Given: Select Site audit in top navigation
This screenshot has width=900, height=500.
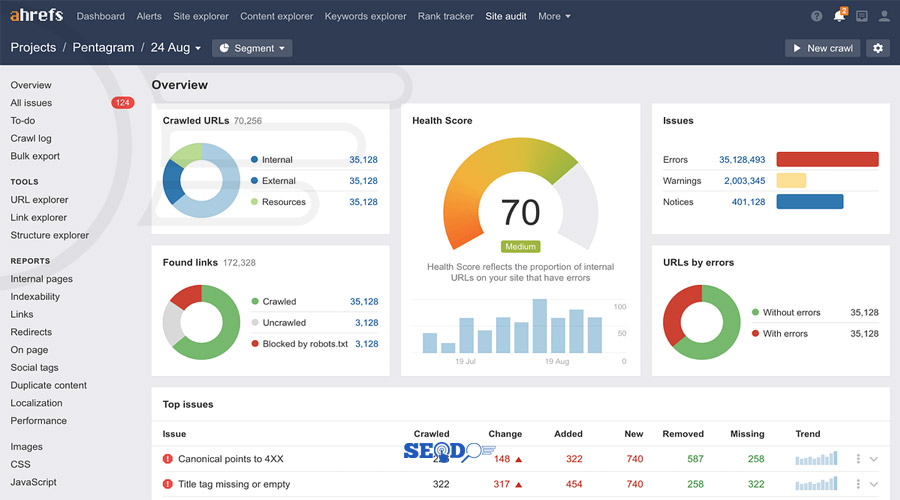Looking at the screenshot, I should (x=506, y=16).
